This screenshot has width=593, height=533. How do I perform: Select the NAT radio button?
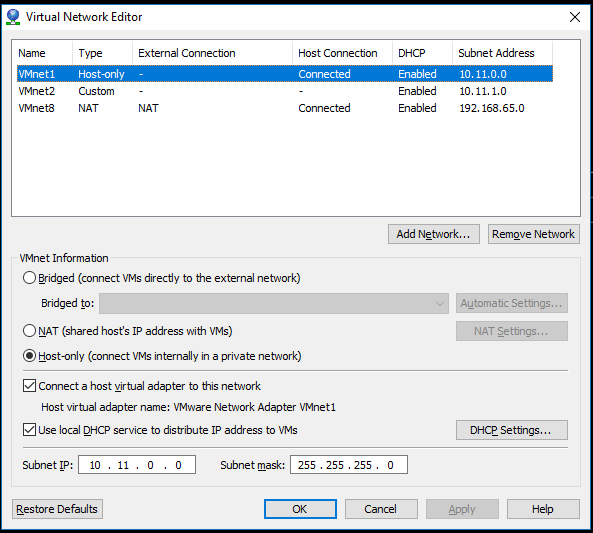[x=29, y=331]
